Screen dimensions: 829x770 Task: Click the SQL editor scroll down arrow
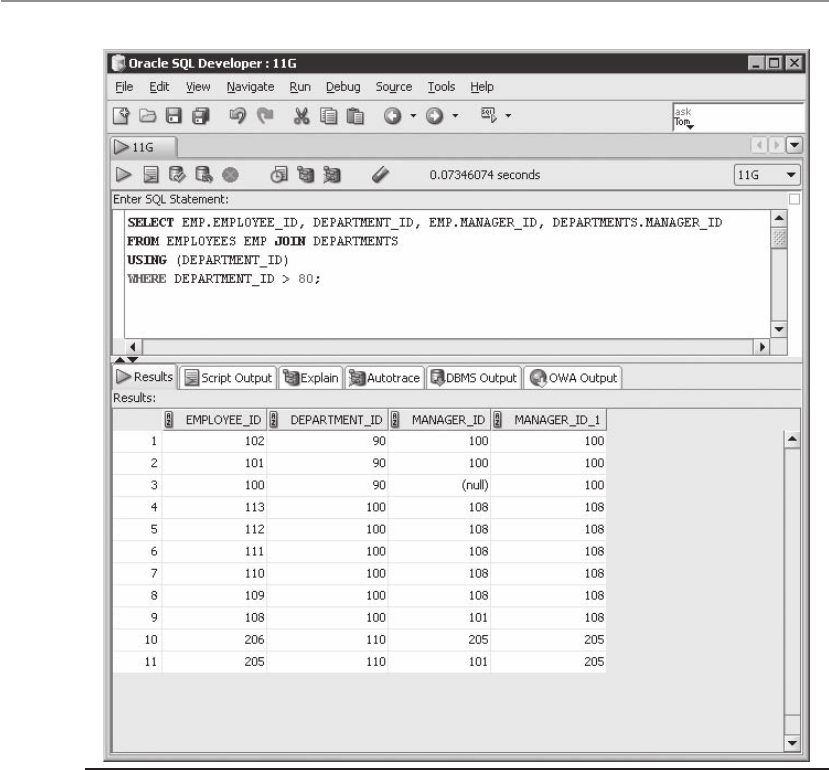pos(779,329)
